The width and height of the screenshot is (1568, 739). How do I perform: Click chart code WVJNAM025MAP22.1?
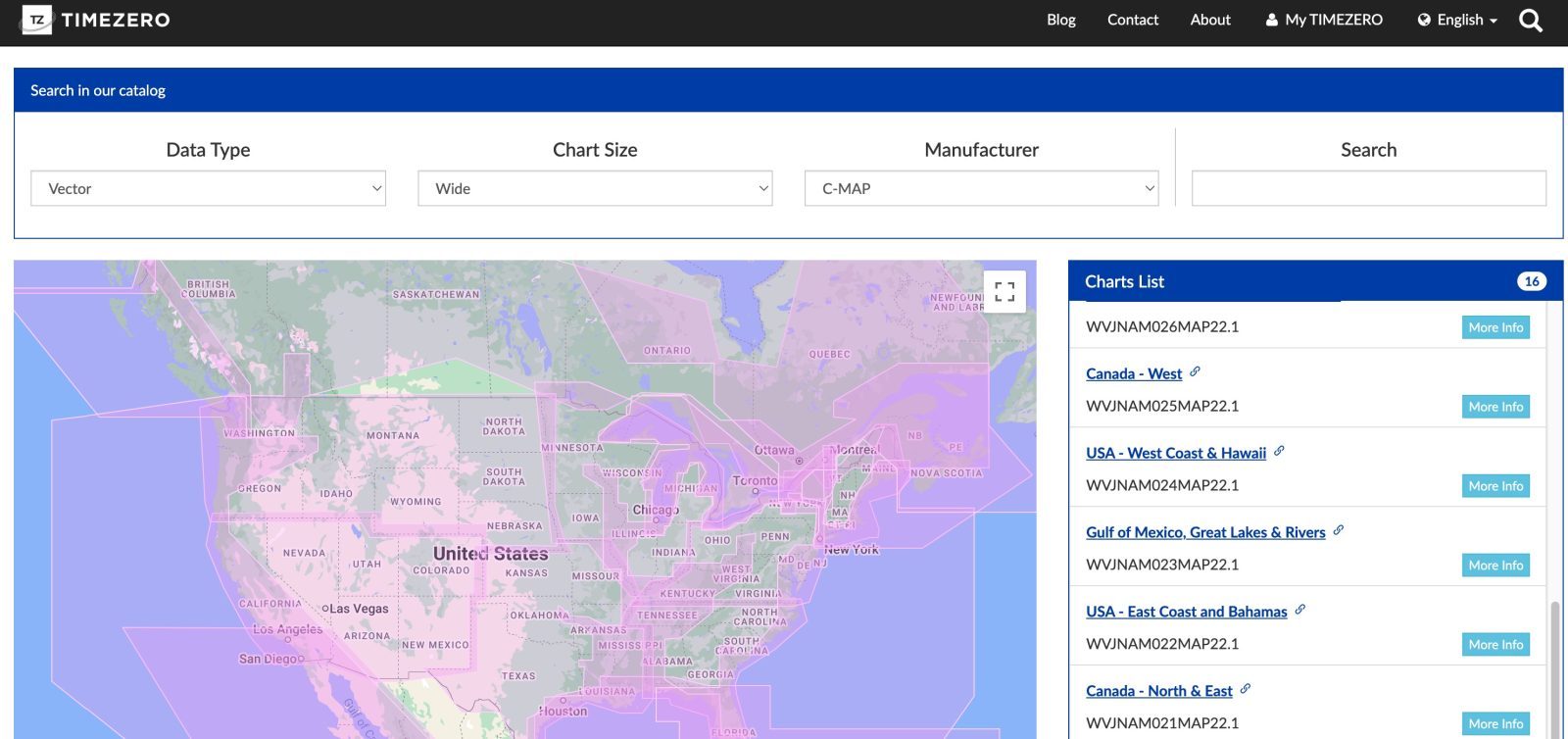pyautogui.click(x=1162, y=406)
